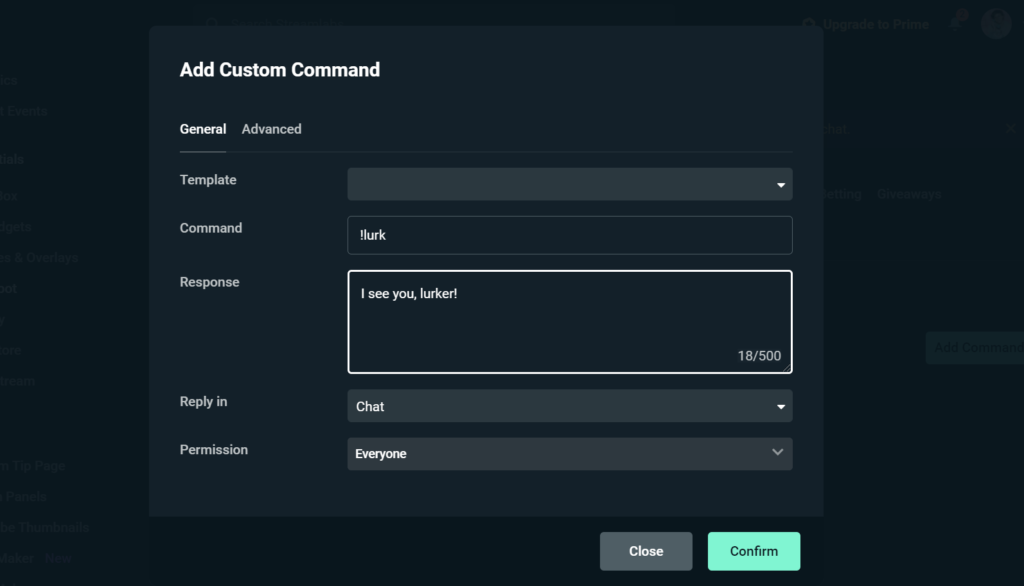The height and width of the screenshot is (586, 1024).
Task: Click the Upgrade to Prime icon
Action: pyautogui.click(x=810, y=24)
